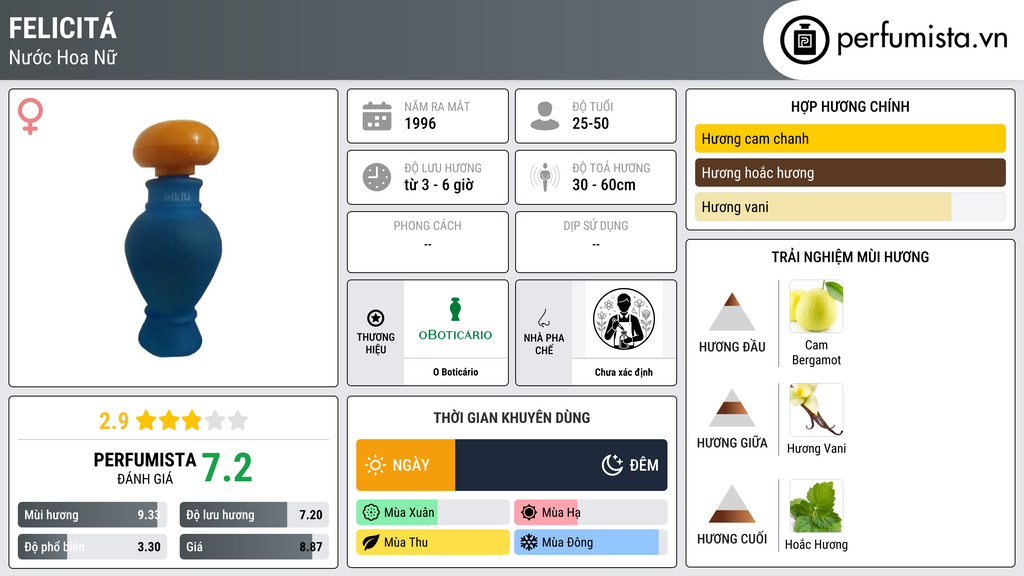Image resolution: width=1024 pixels, height=576 pixels.
Task: Click the release year 1996 value
Action: 420,123
